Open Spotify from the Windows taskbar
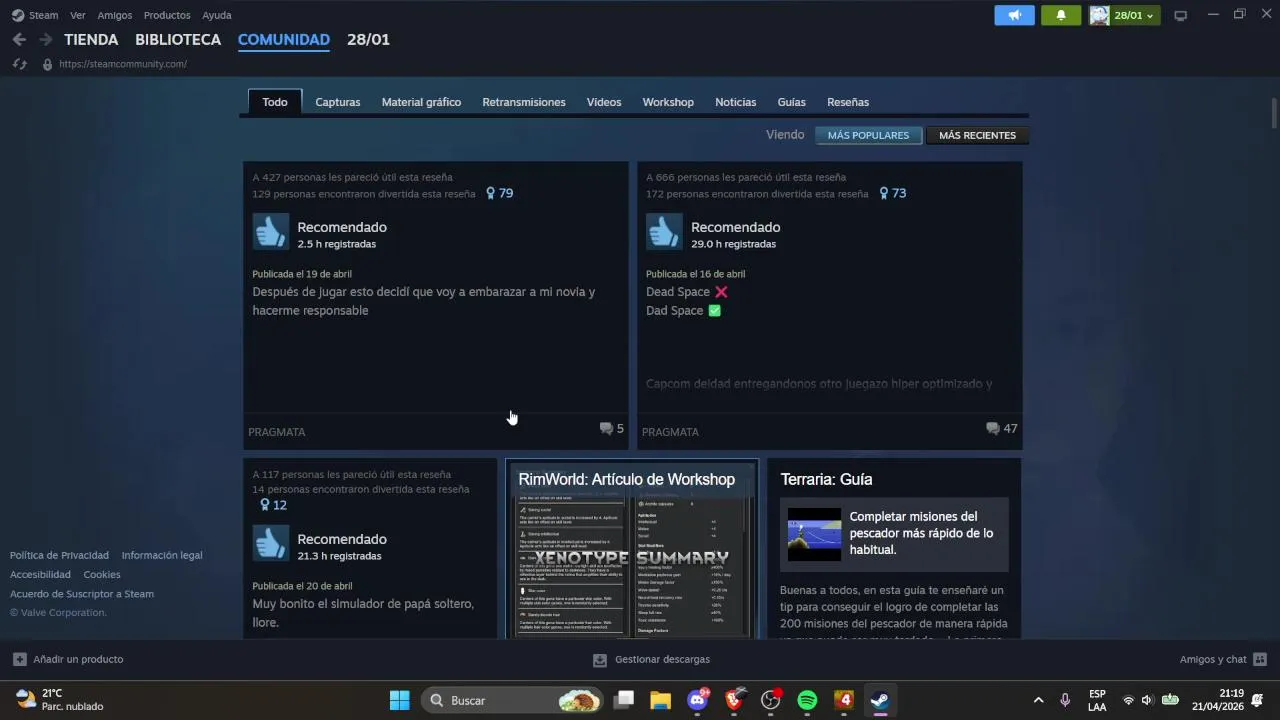This screenshot has height=720, width=1280. (x=807, y=700)
